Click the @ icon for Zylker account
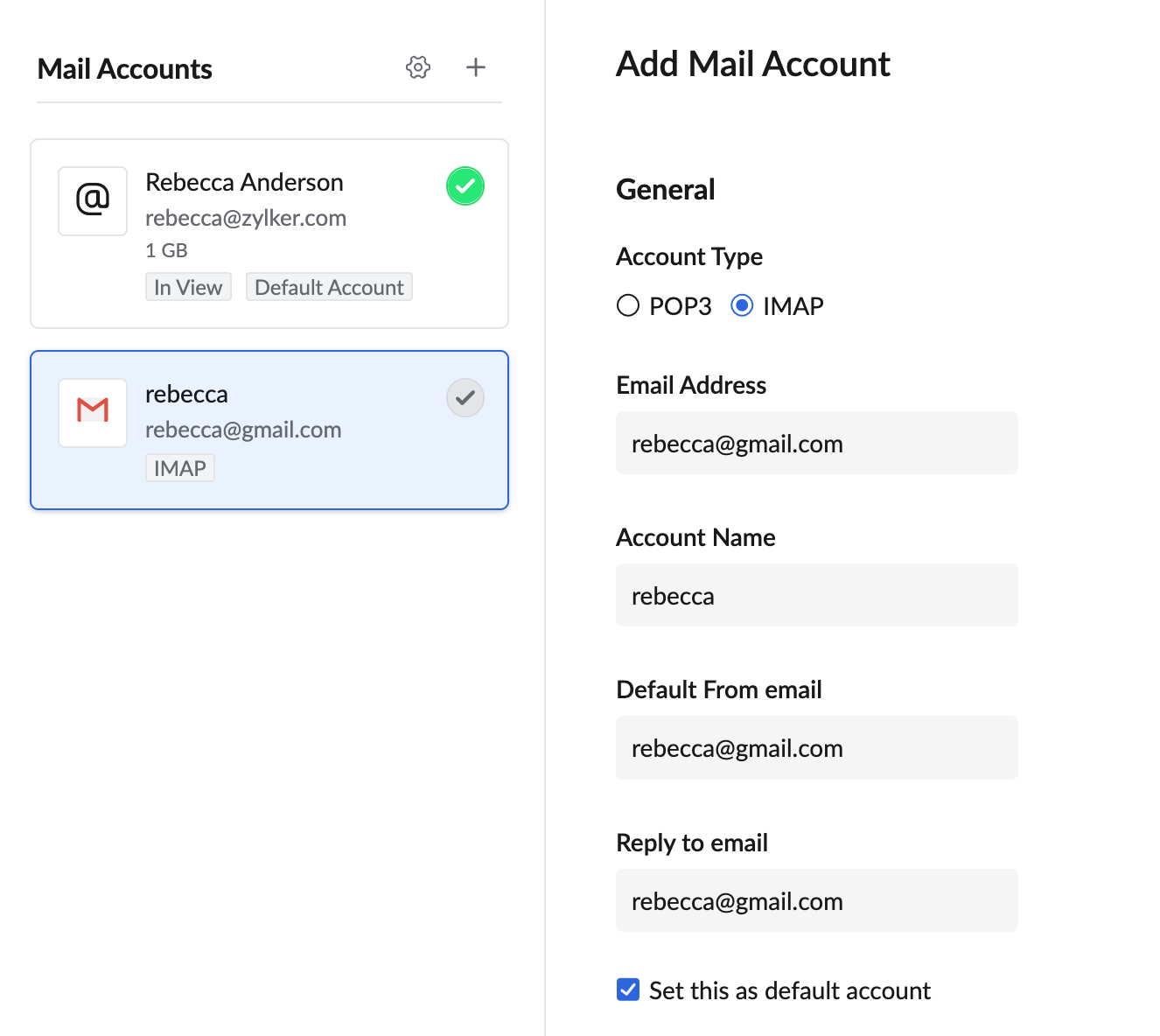Screen dimensions: 1160x1036 coord(93,201)
